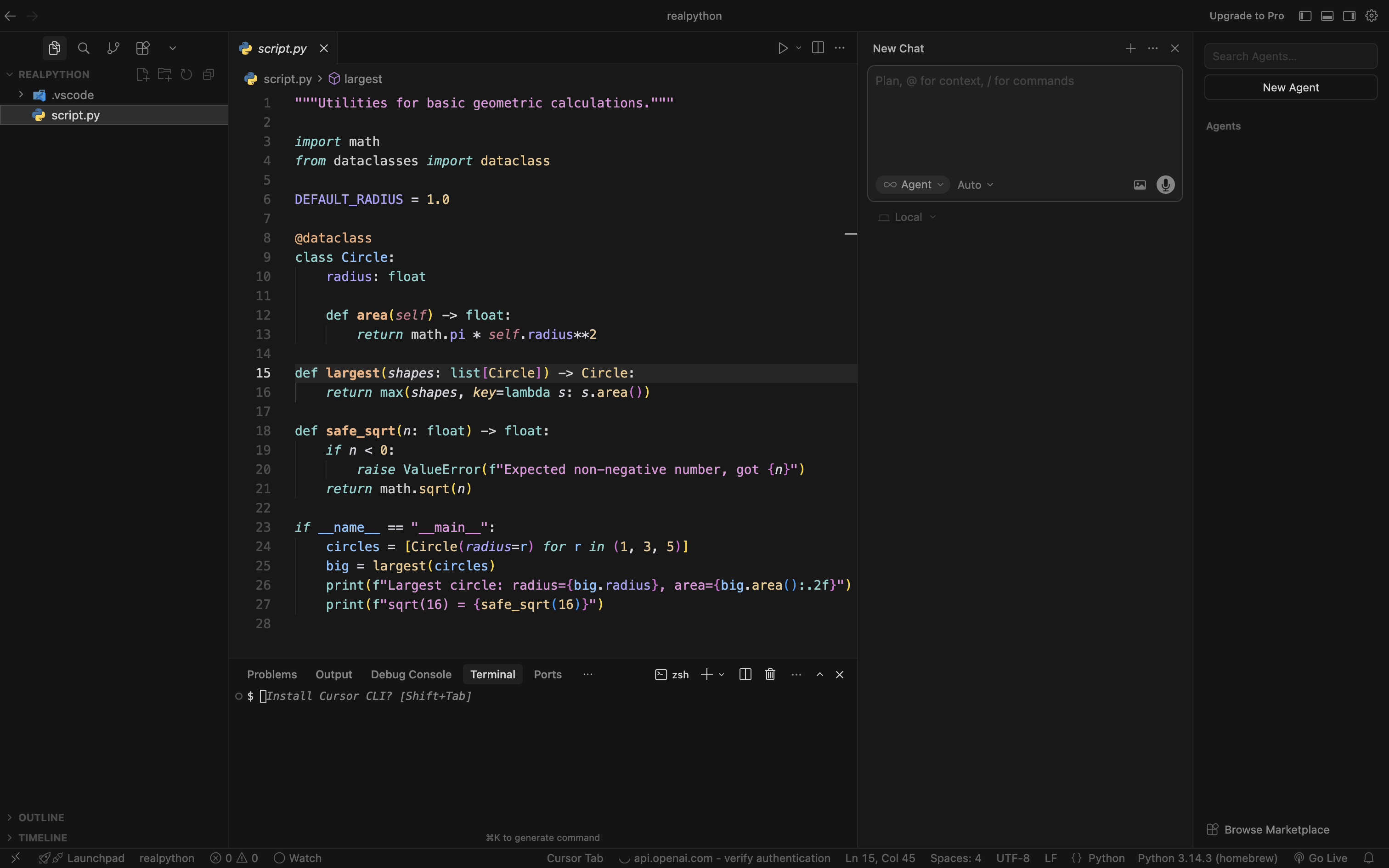
Task: Expand the .vscode folder
Action: (x=21, y=95)
